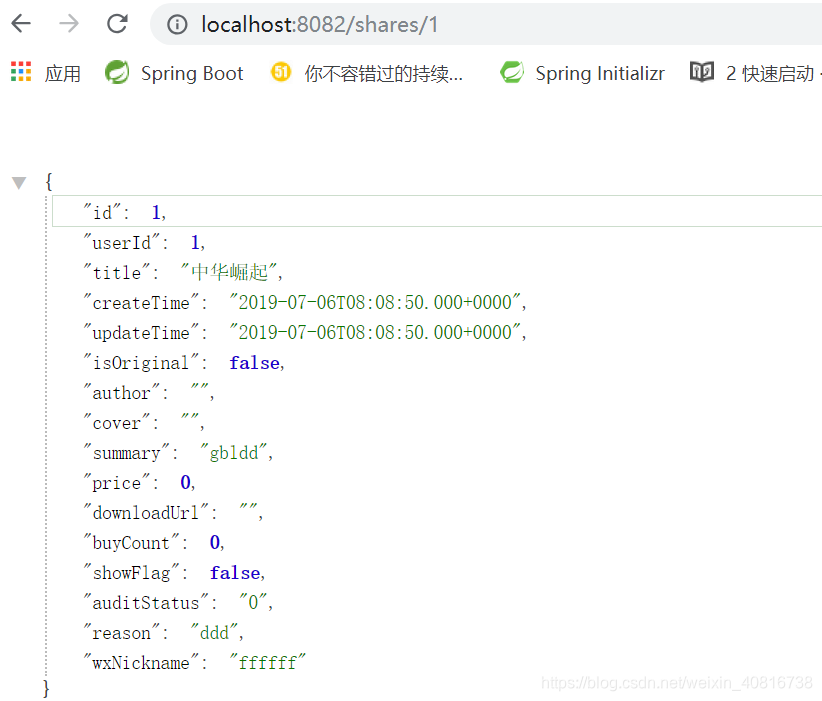The height and width of the screenshot is (701, 822).
Task: Click the "userId" key
Action: (x=122, y=243)
